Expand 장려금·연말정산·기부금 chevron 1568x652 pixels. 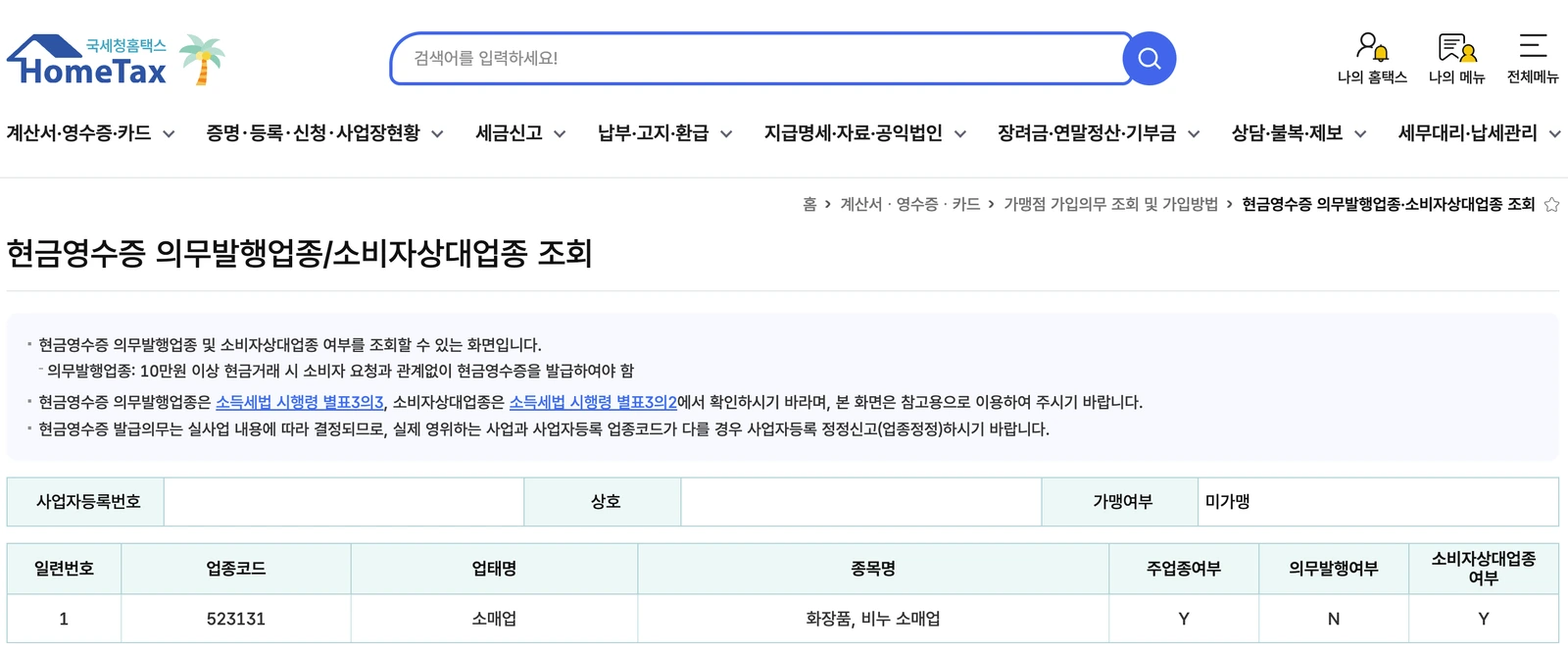pos(1194,134)
